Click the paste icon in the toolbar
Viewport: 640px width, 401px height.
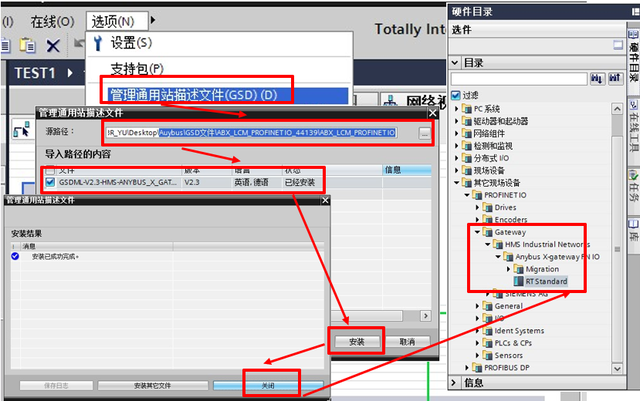point(28,45)
